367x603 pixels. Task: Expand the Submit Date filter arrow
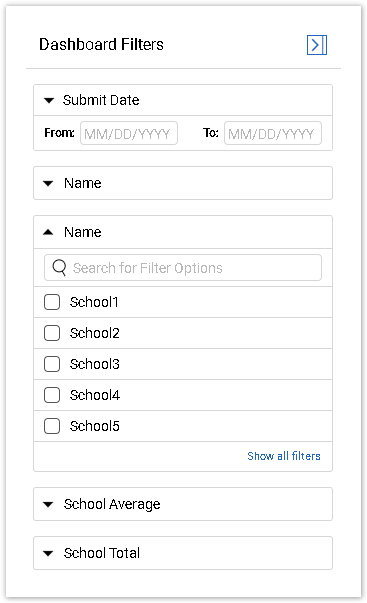(x=49, y=101)
